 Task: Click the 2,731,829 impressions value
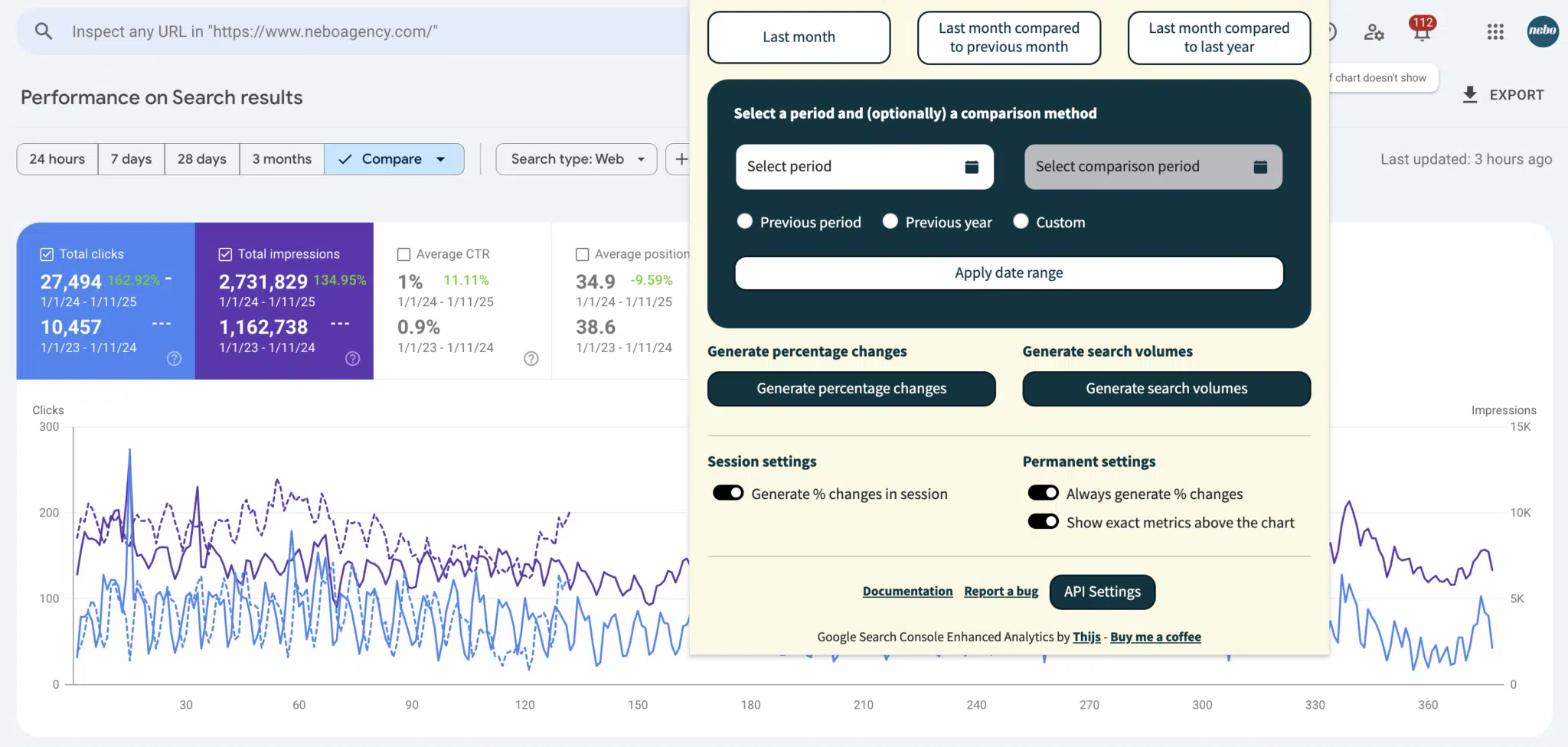[x=263, y=282]
